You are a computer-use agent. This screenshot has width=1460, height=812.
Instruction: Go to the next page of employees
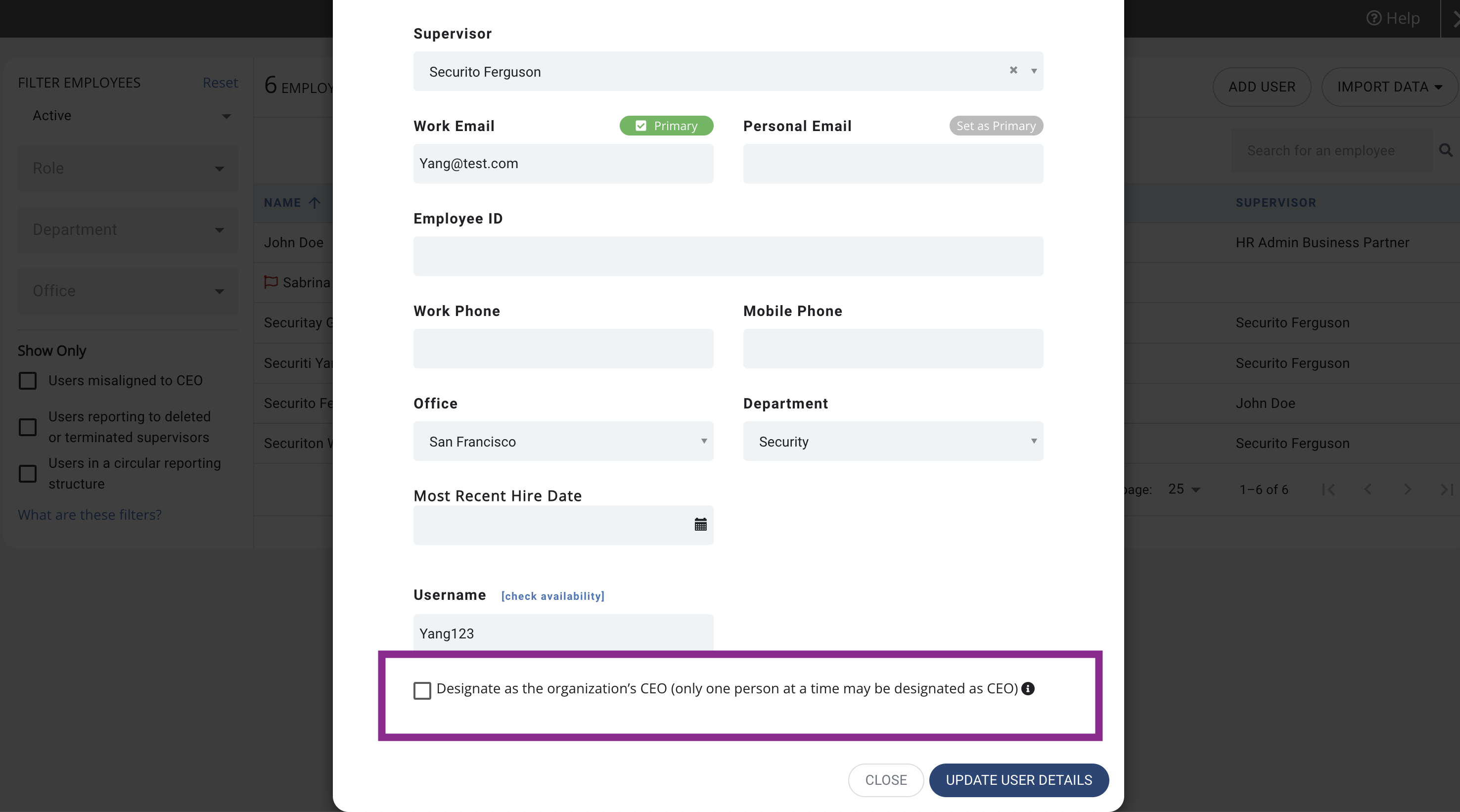pos(1407,489)
